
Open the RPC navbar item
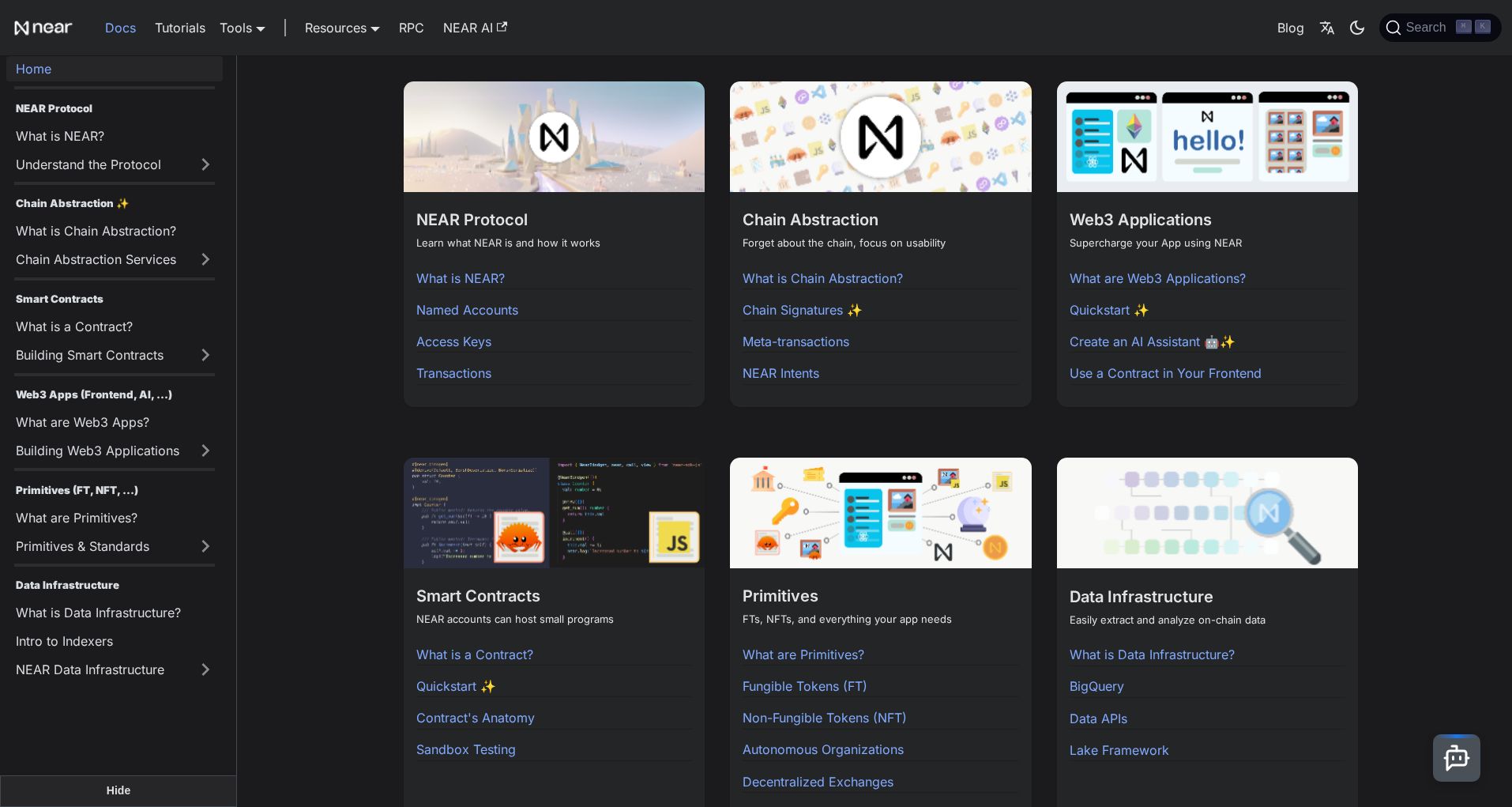click(x=412, y=28)
